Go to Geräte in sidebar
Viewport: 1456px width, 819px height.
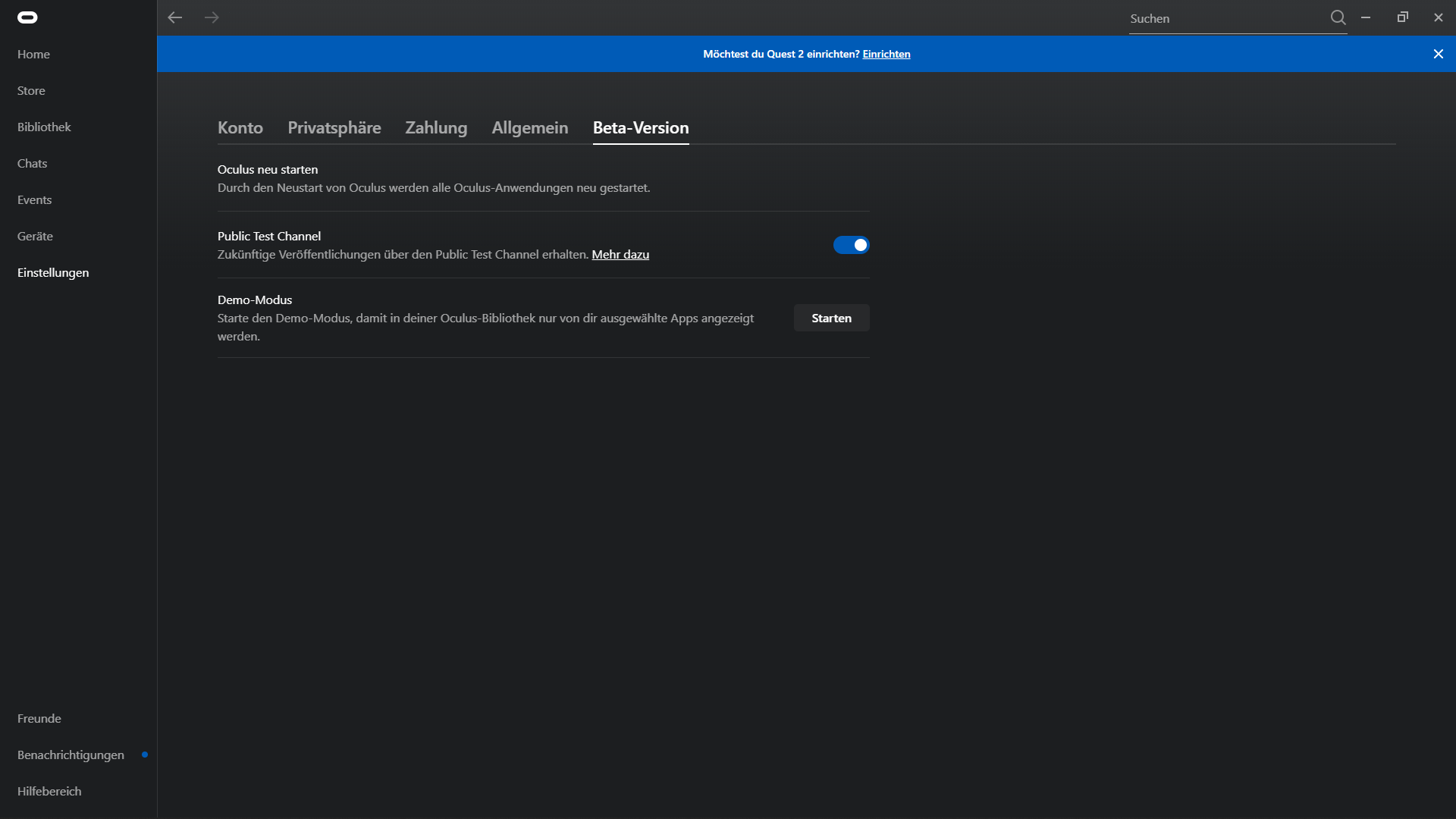35,236
